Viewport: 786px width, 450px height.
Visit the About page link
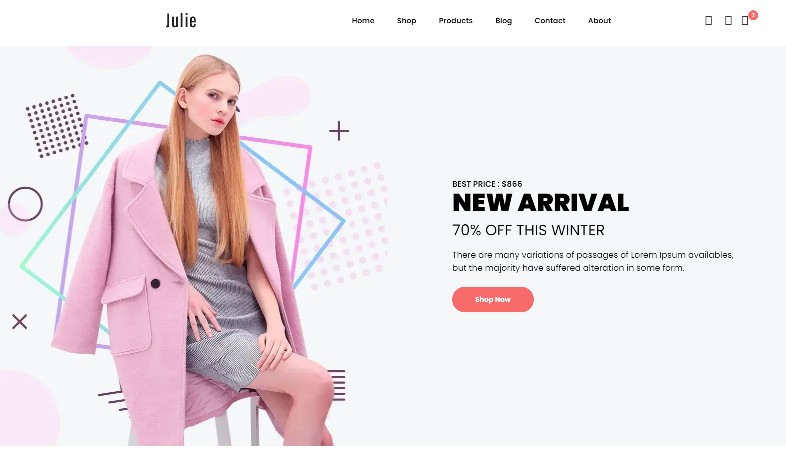pos(600,21)
